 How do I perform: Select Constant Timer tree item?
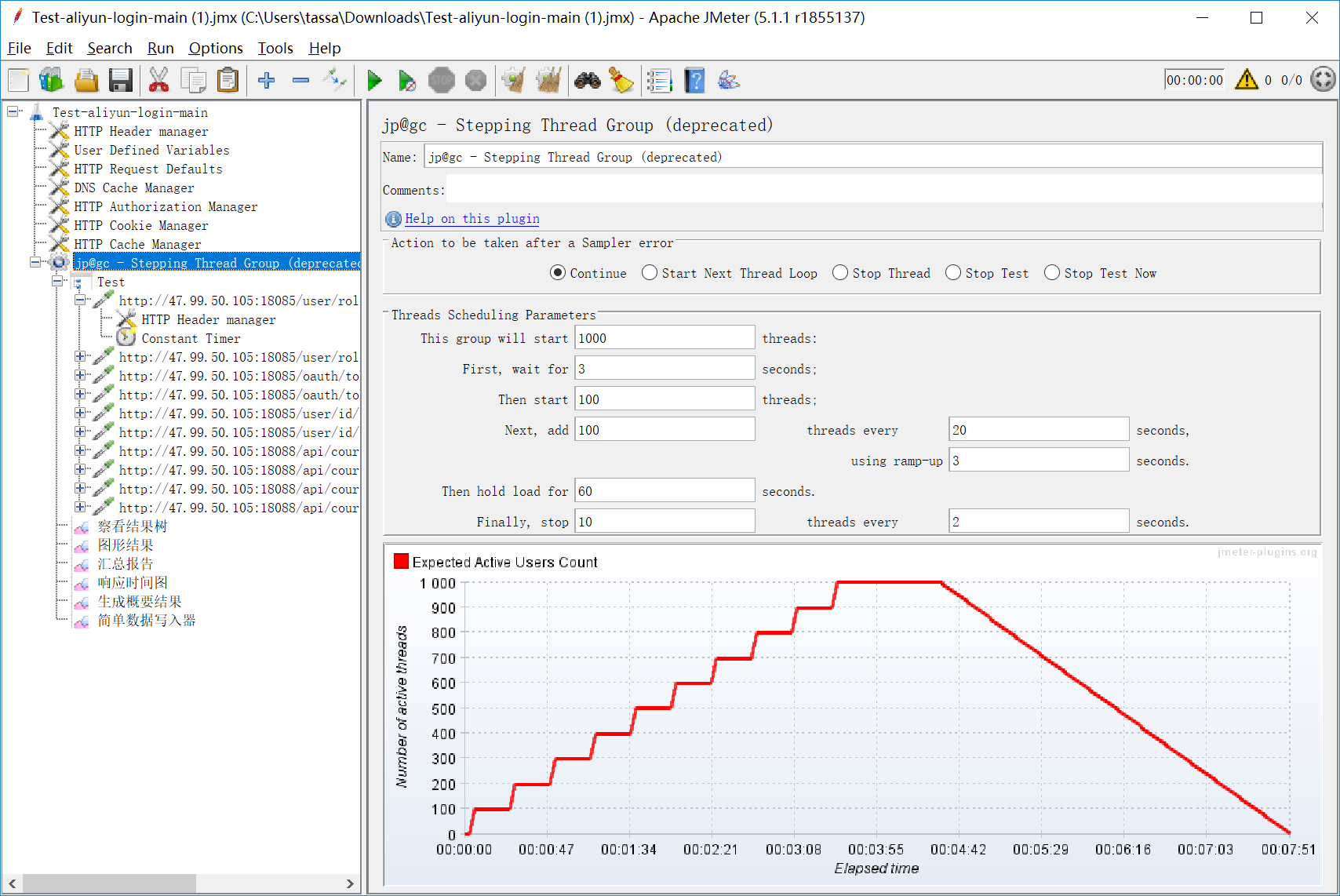pos(191,338)
